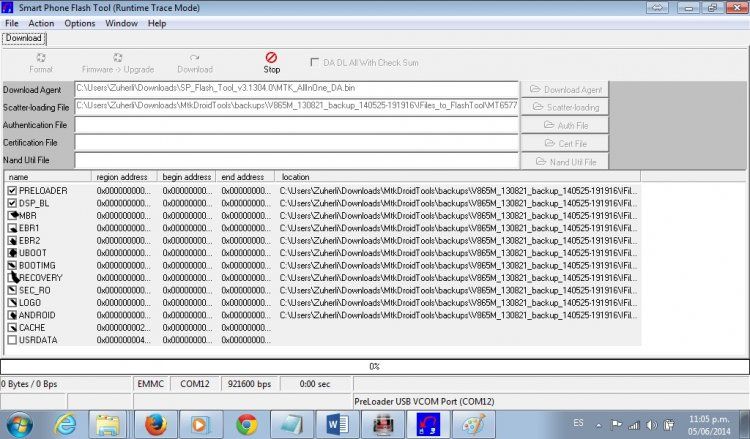The height and width of the screenshot is (439, 750).
Task: Toggle the UBOOT checkbox
Action: click(x=12, y=252)
